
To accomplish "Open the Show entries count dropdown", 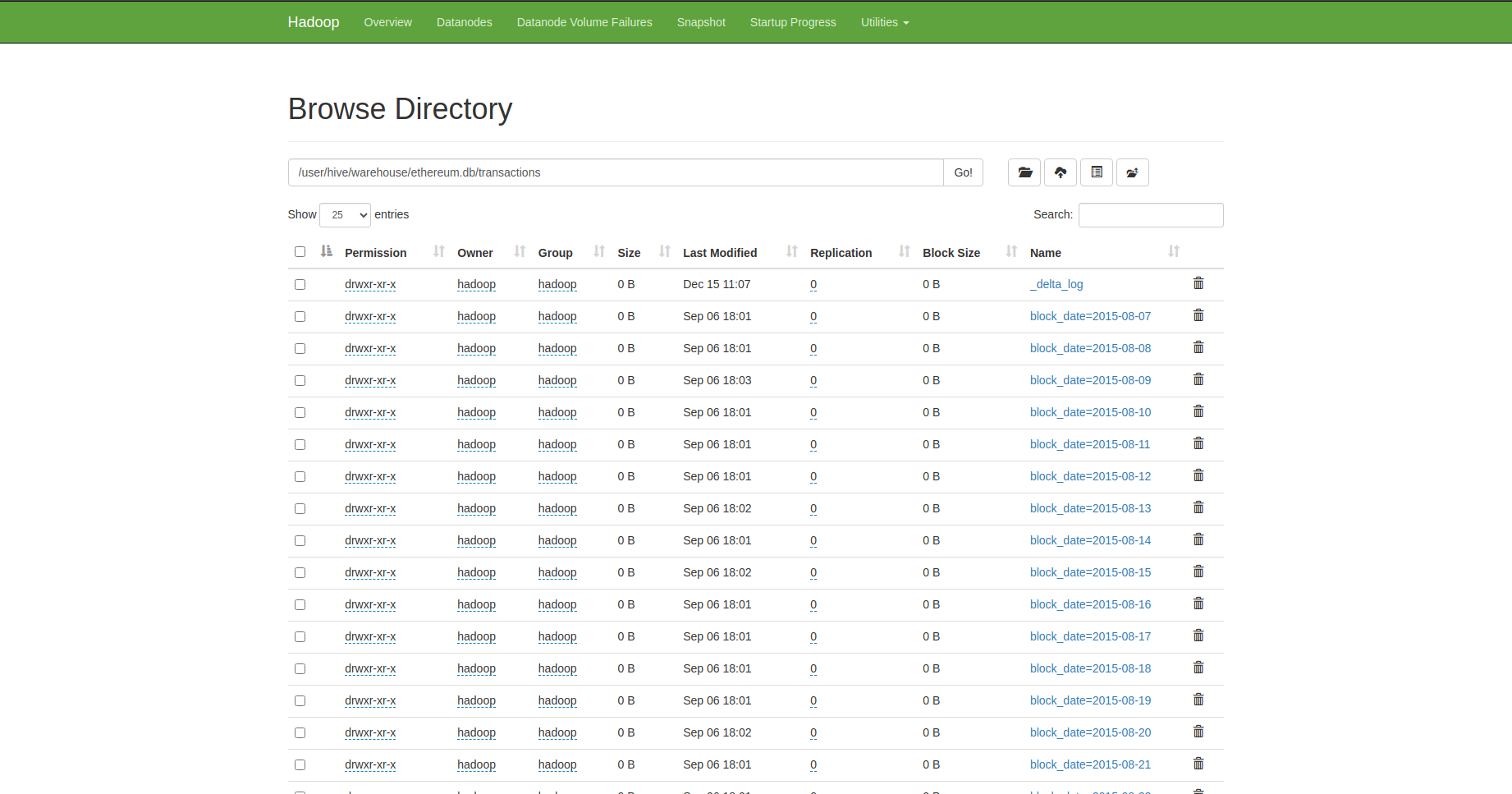I will [345, 215].
